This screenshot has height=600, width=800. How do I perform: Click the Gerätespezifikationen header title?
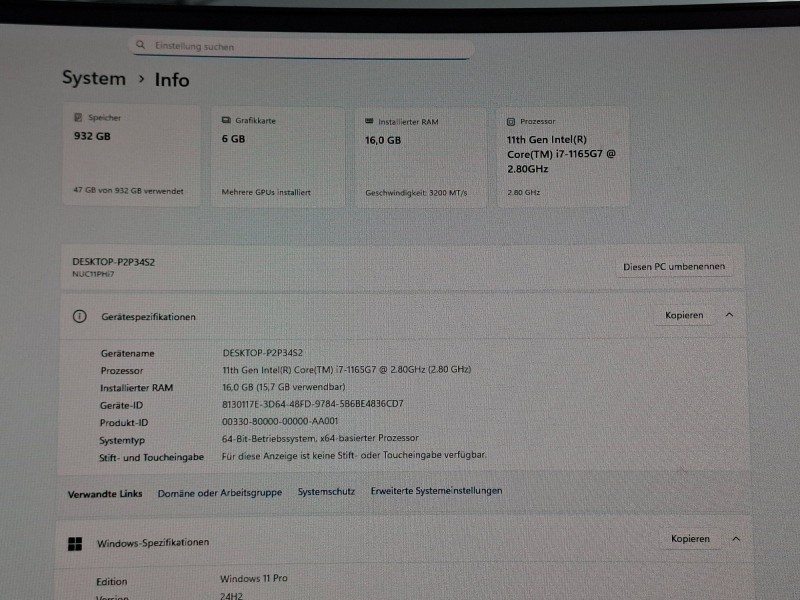point(148,317)
